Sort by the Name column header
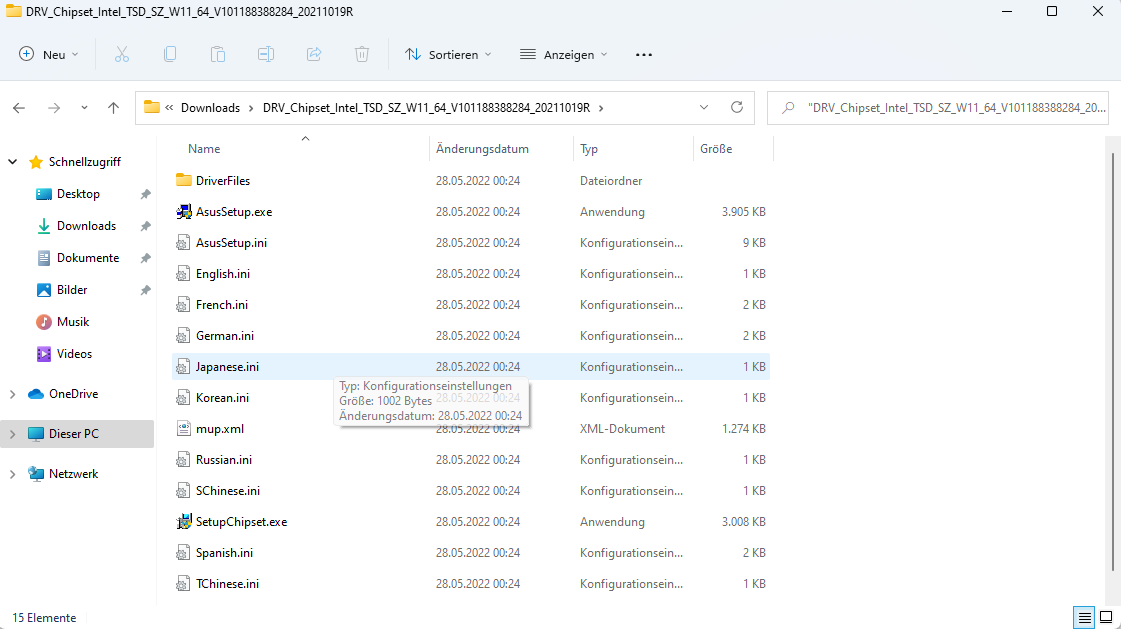Screen dimensions: 1121x629 [204, 149]
